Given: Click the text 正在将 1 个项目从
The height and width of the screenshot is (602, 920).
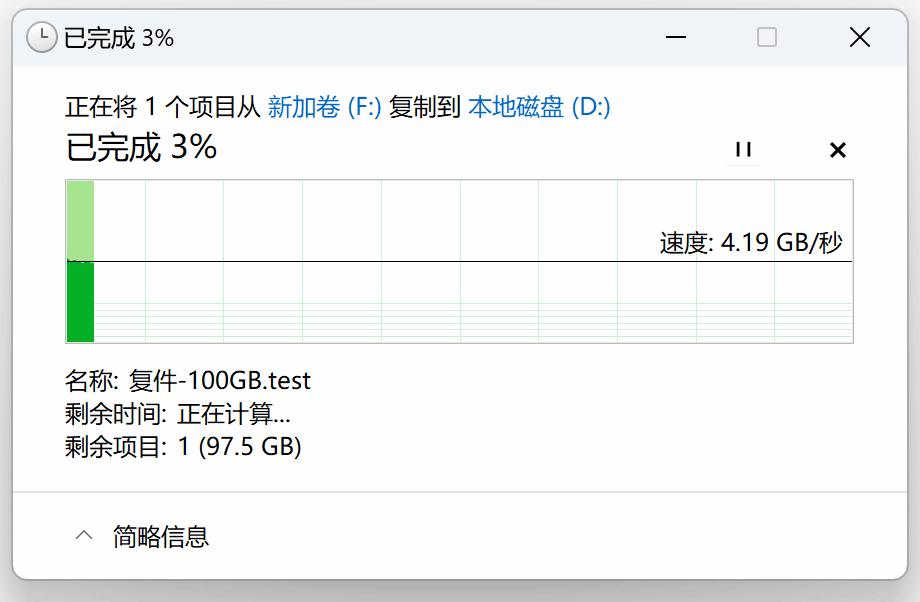Looking at the screenshot, I should click(x=163, y=107).
